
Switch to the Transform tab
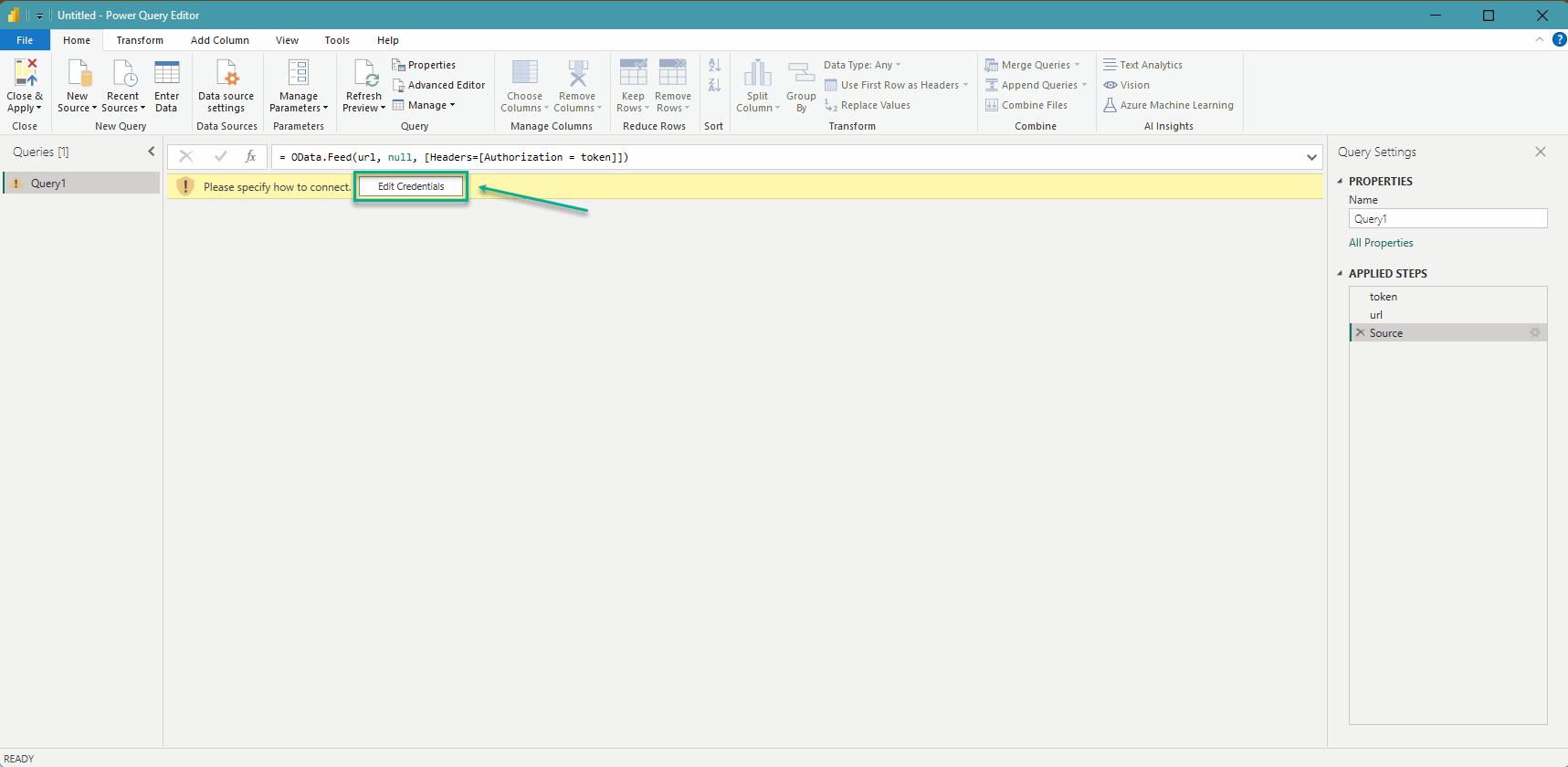(x=140, y=40)
